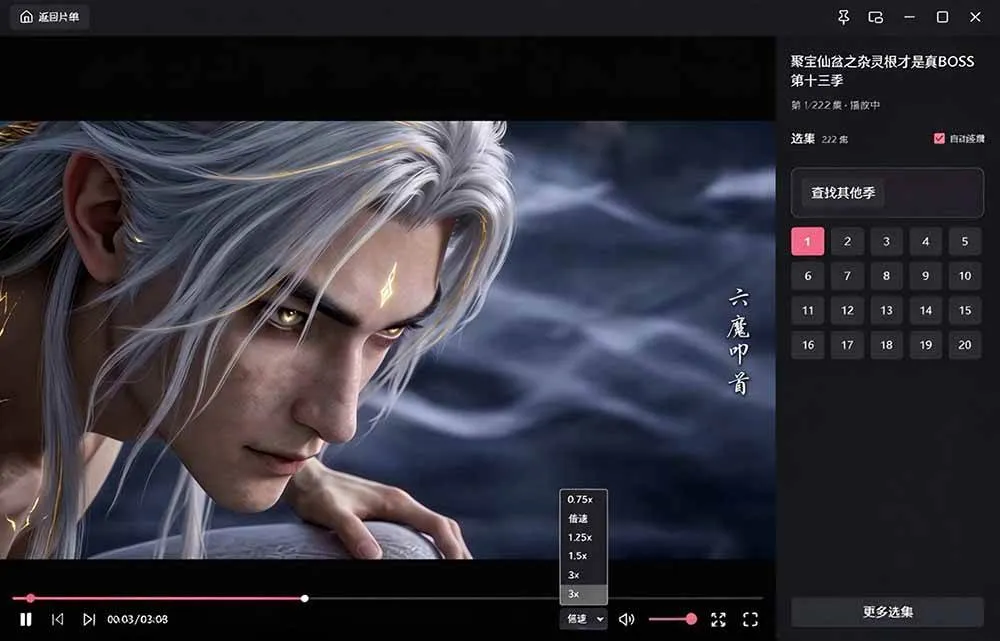Skip to the next episode with the skip-forward icon

[89, 619]
